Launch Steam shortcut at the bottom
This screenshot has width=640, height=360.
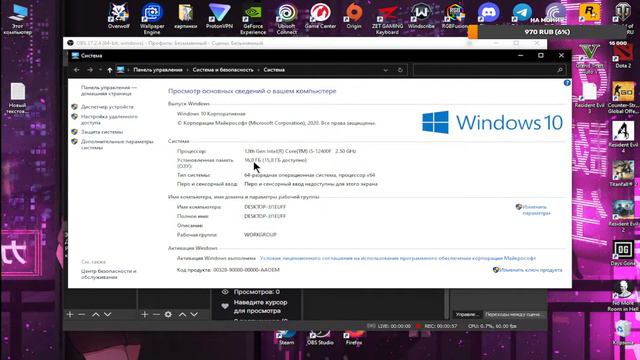[287, 337]
